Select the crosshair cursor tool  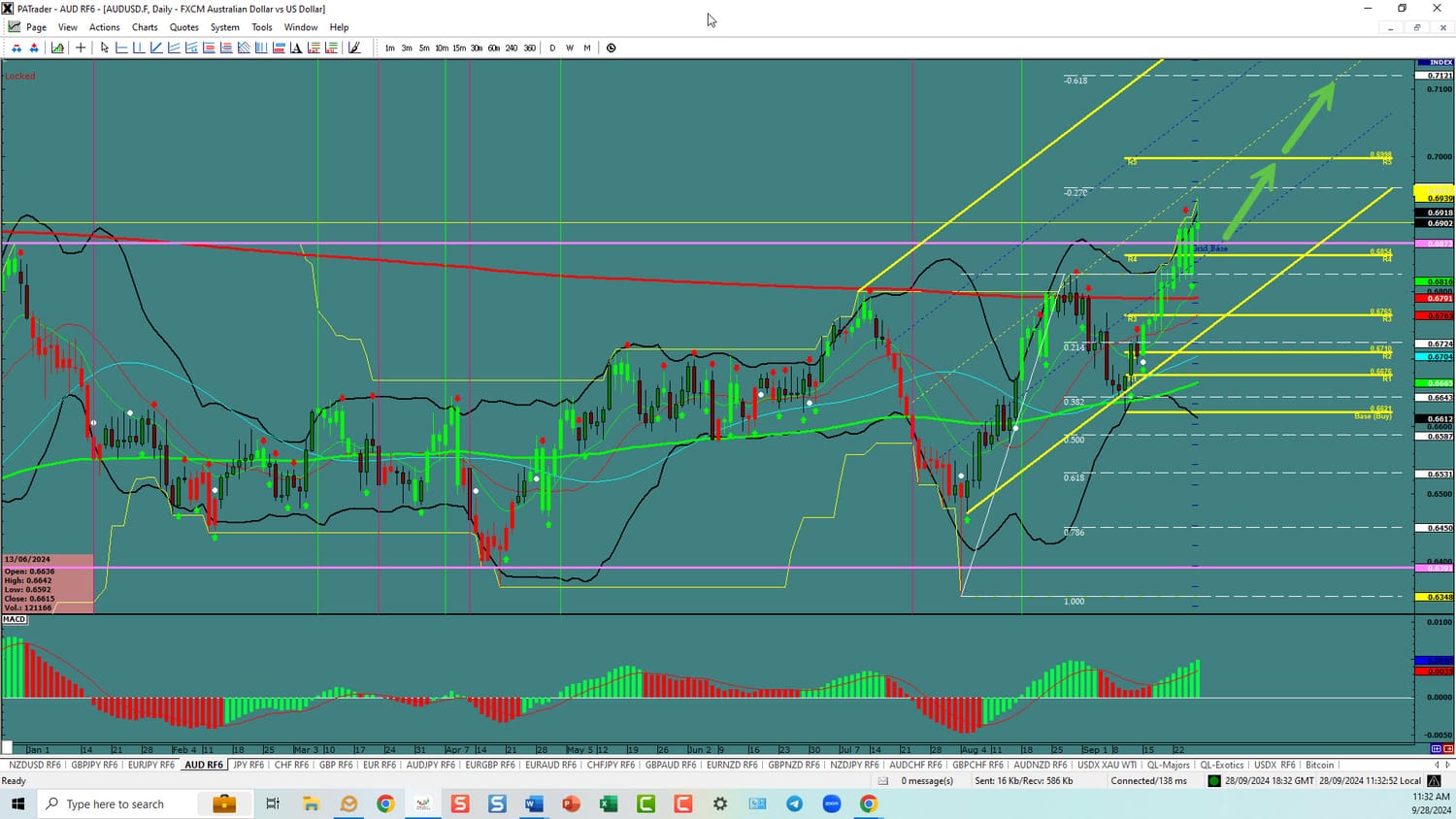[81, 48]
